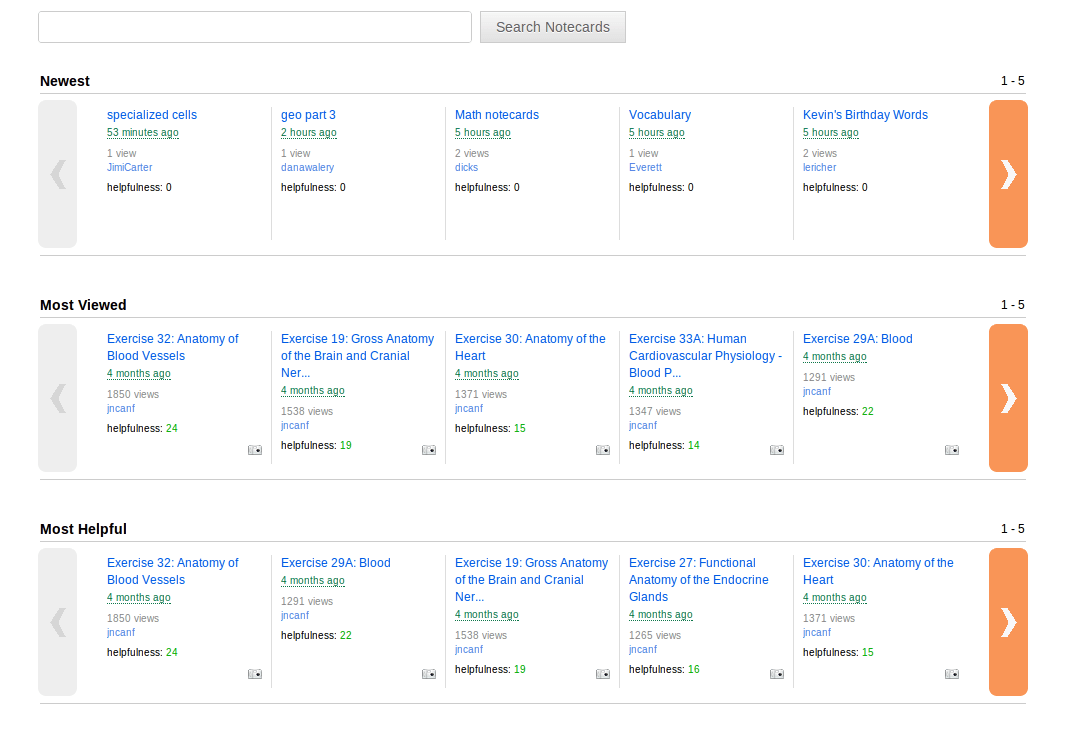Visit JimiCarter user profile
1069x730 pixels.
coord(130,167)
